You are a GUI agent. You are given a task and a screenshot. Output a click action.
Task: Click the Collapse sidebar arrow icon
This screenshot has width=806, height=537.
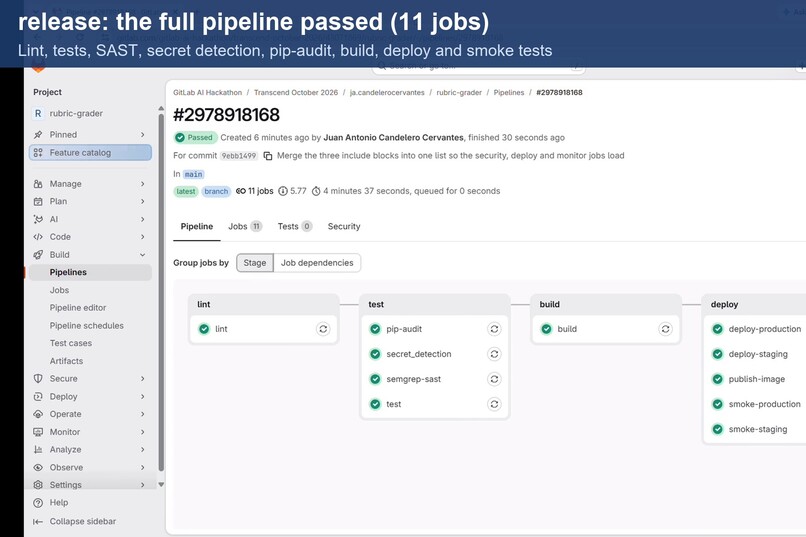[x=38, y=522]
